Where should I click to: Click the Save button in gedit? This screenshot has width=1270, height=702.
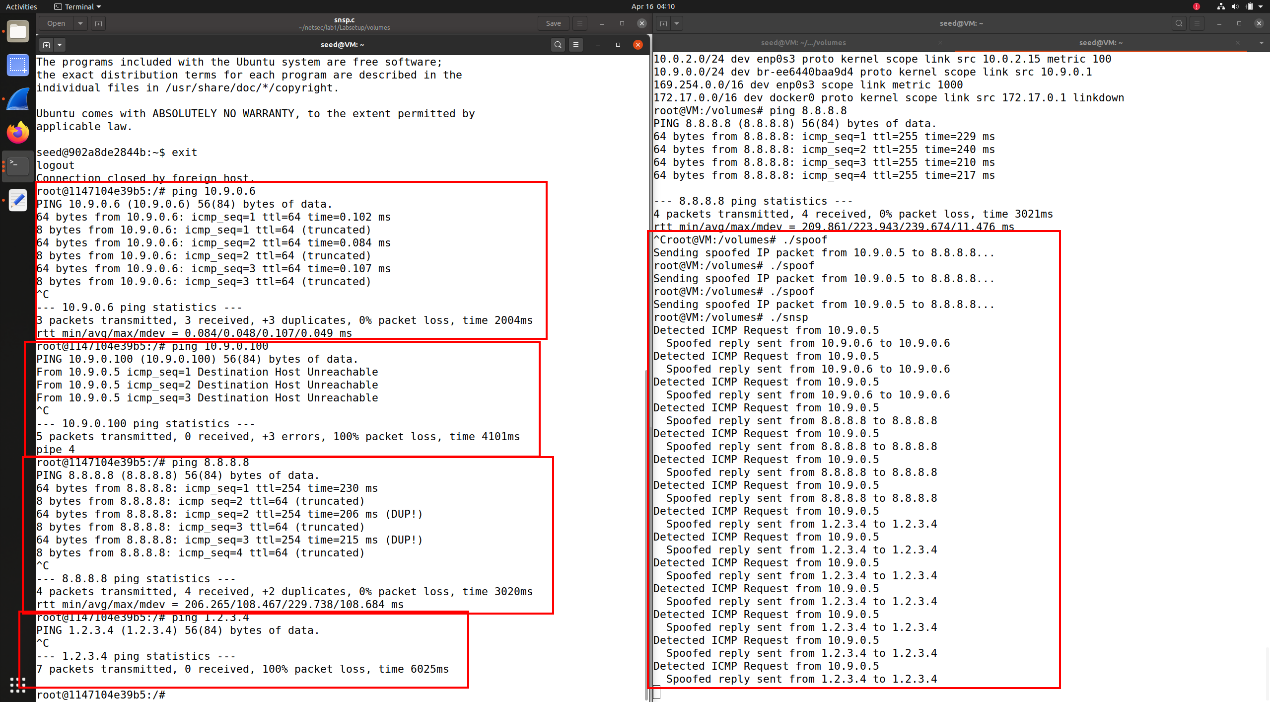pos(553,23)
